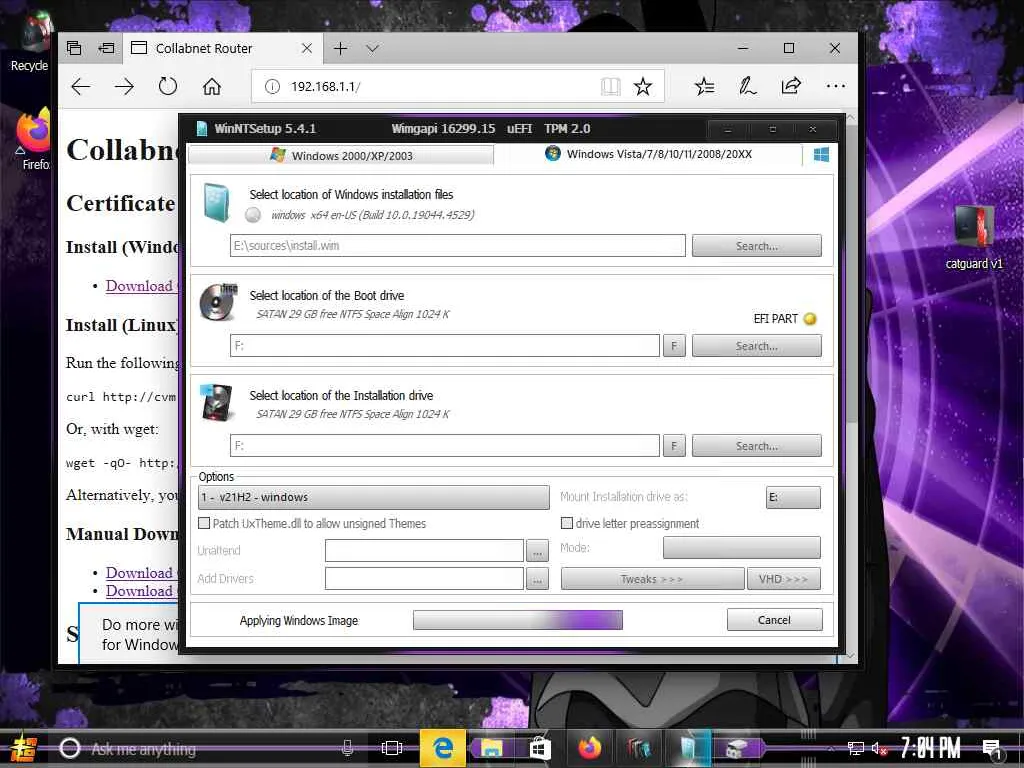Open Edge web notes pen

point(748,86)
